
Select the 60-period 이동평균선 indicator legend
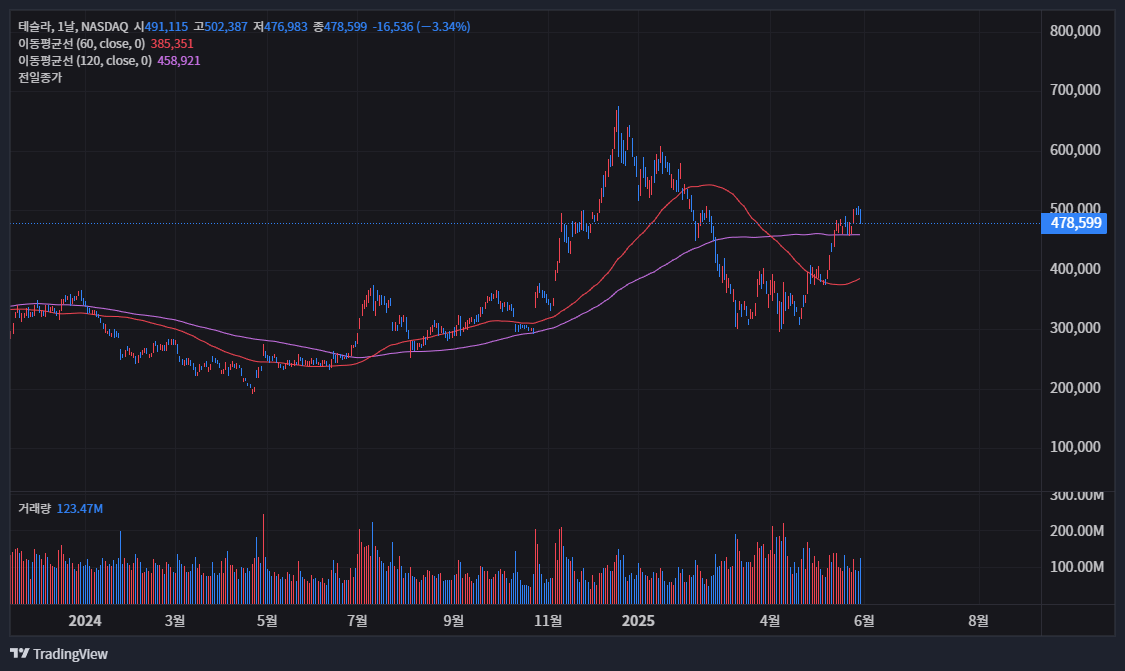click(x=82, y=44)
